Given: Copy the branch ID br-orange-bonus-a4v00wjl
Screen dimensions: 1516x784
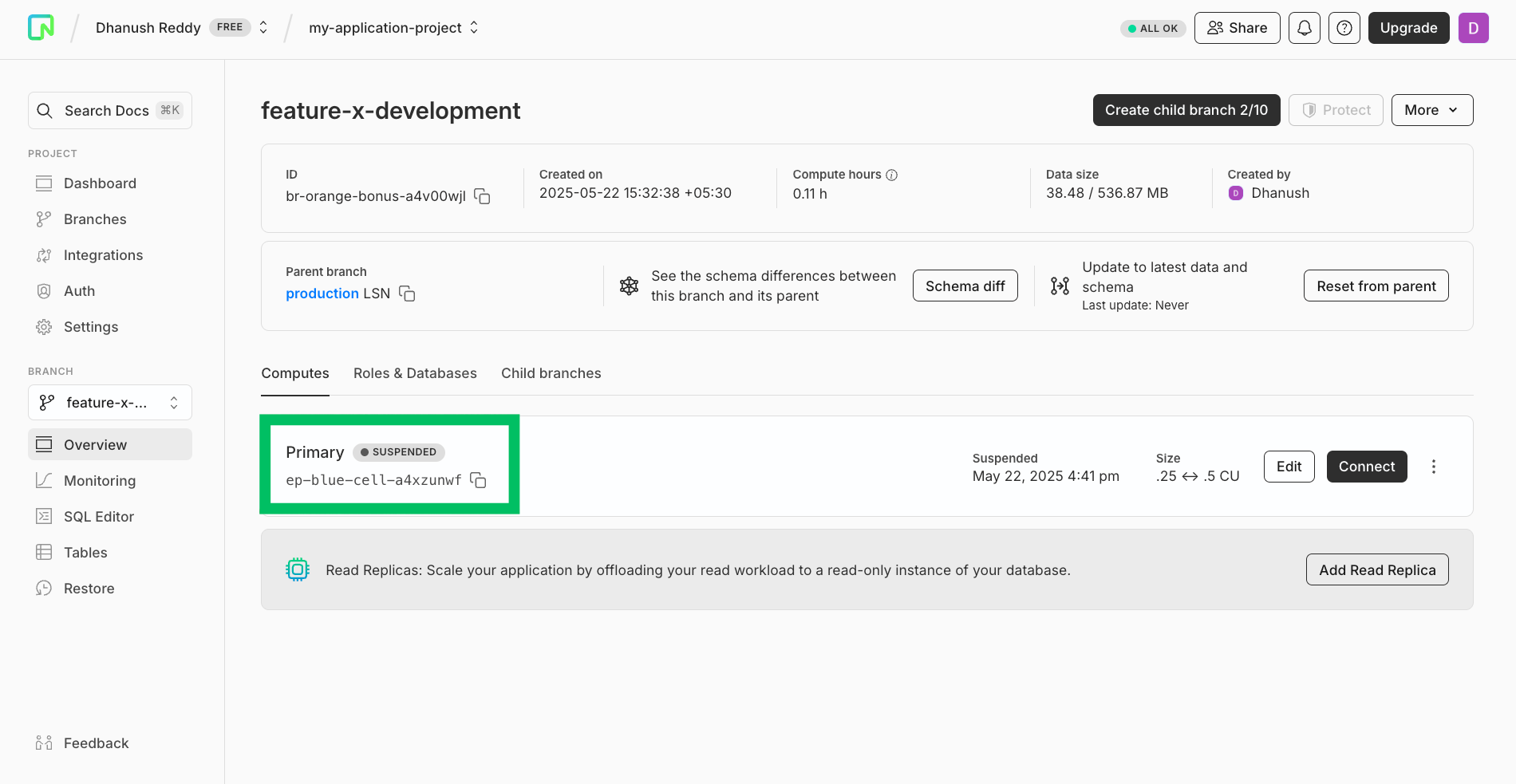Looking at the screenshot, I should 482,196.
